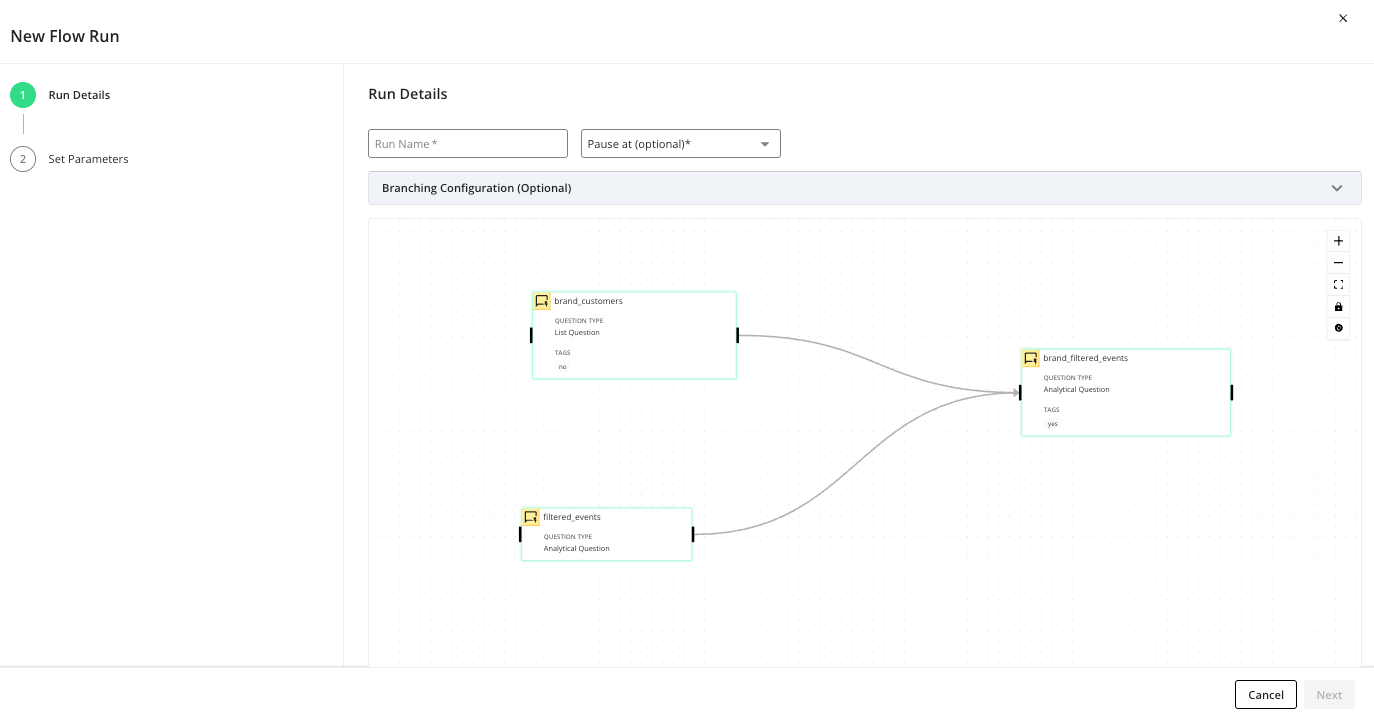Click step indicator circle showing 2
Image resolution: width=1374 pixels, height=716 pixels.
point(23,158)
